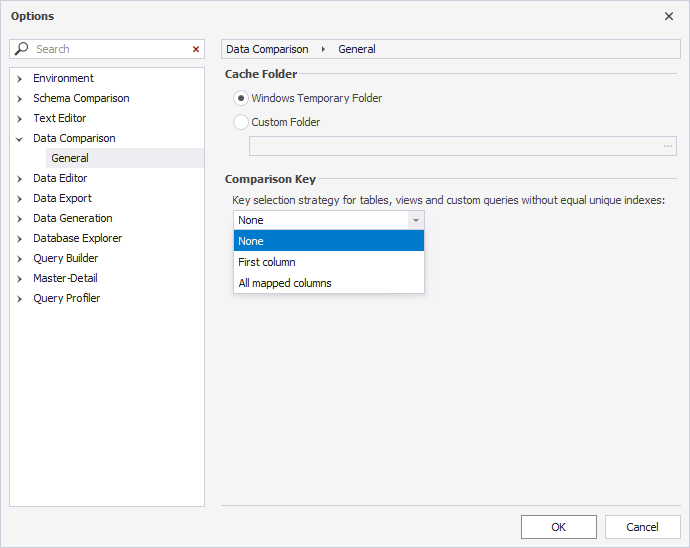Close the Options dialog
690x548 pixels.
[x=668, y=16]
